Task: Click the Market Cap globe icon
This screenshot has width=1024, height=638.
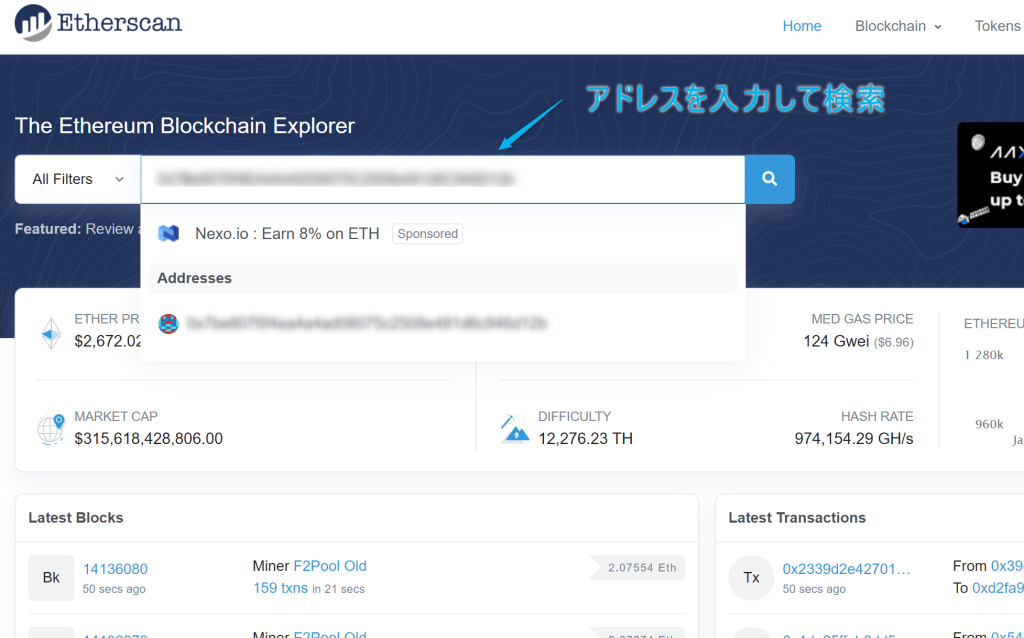Action: point(51,429)
